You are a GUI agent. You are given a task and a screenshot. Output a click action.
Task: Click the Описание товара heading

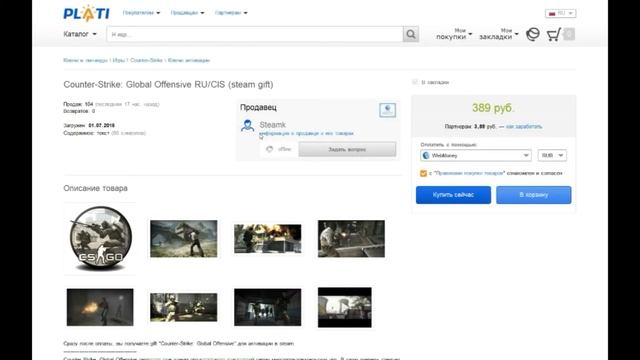[96, 188]
